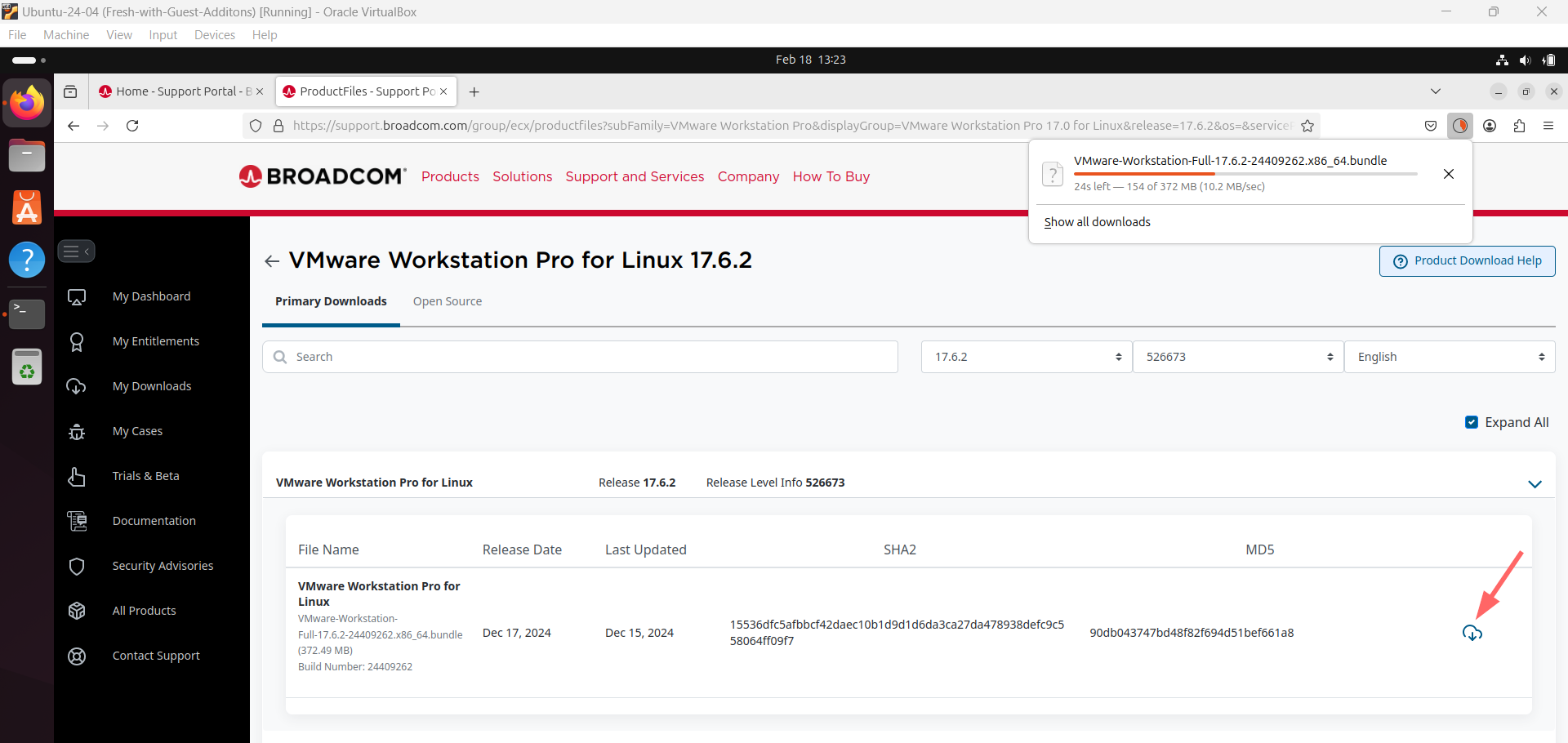
Task: Switch to Open Source tab
Action: 448,301
